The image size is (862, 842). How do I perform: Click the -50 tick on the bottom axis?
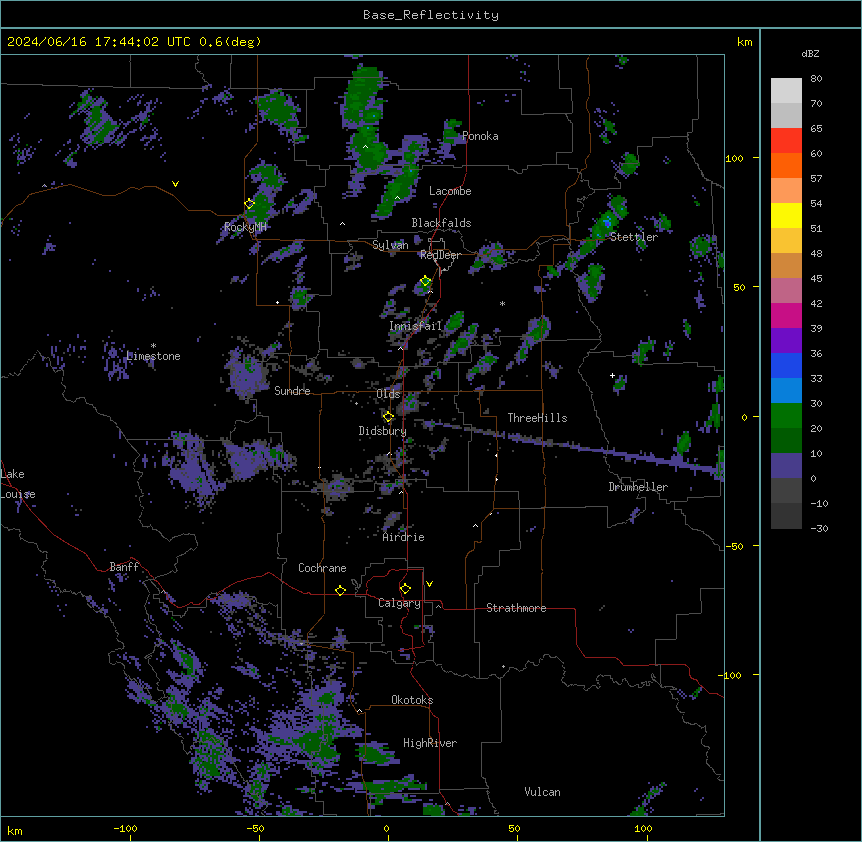point(255,828)
